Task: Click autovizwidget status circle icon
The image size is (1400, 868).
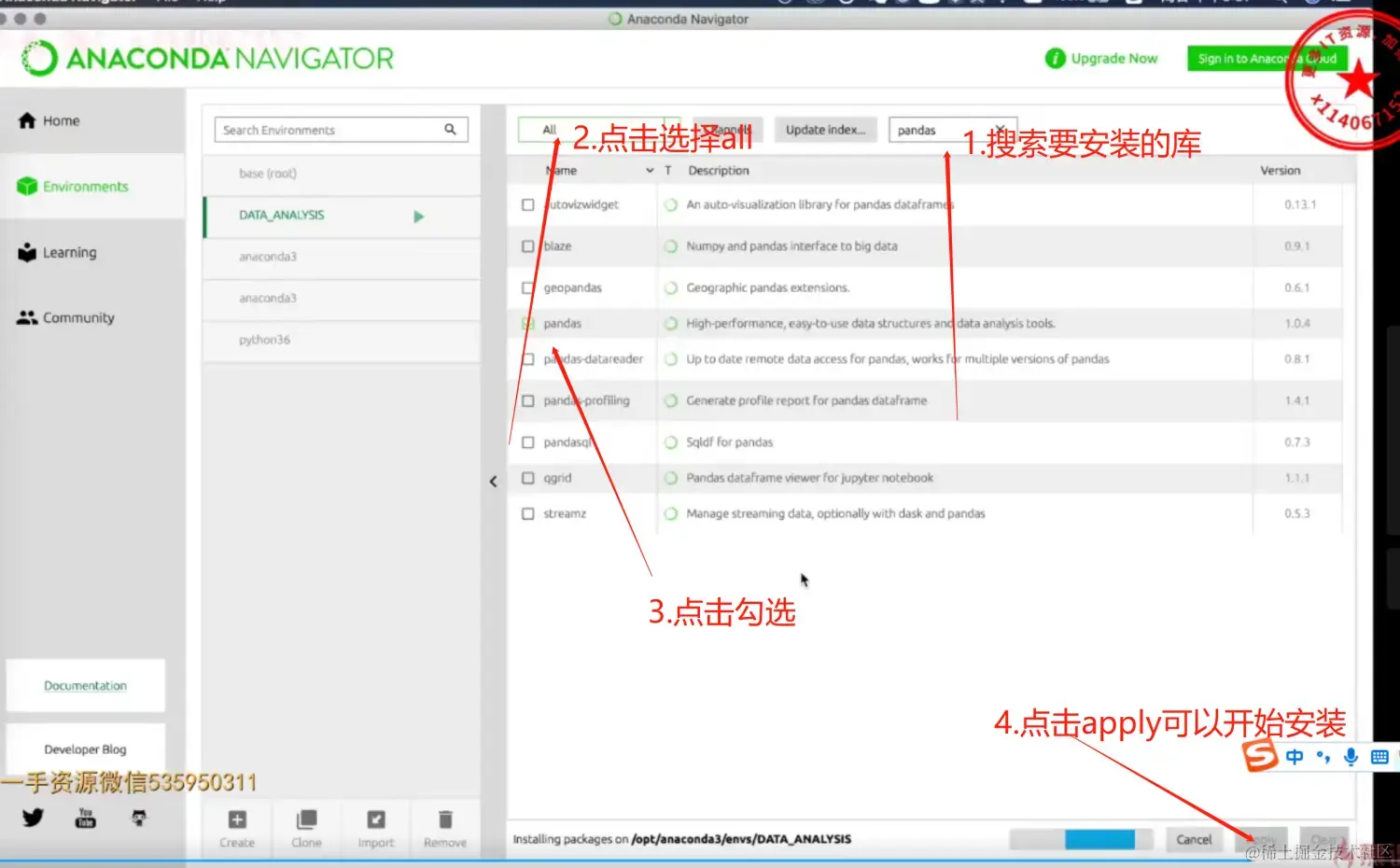Action: coord(670,204)
